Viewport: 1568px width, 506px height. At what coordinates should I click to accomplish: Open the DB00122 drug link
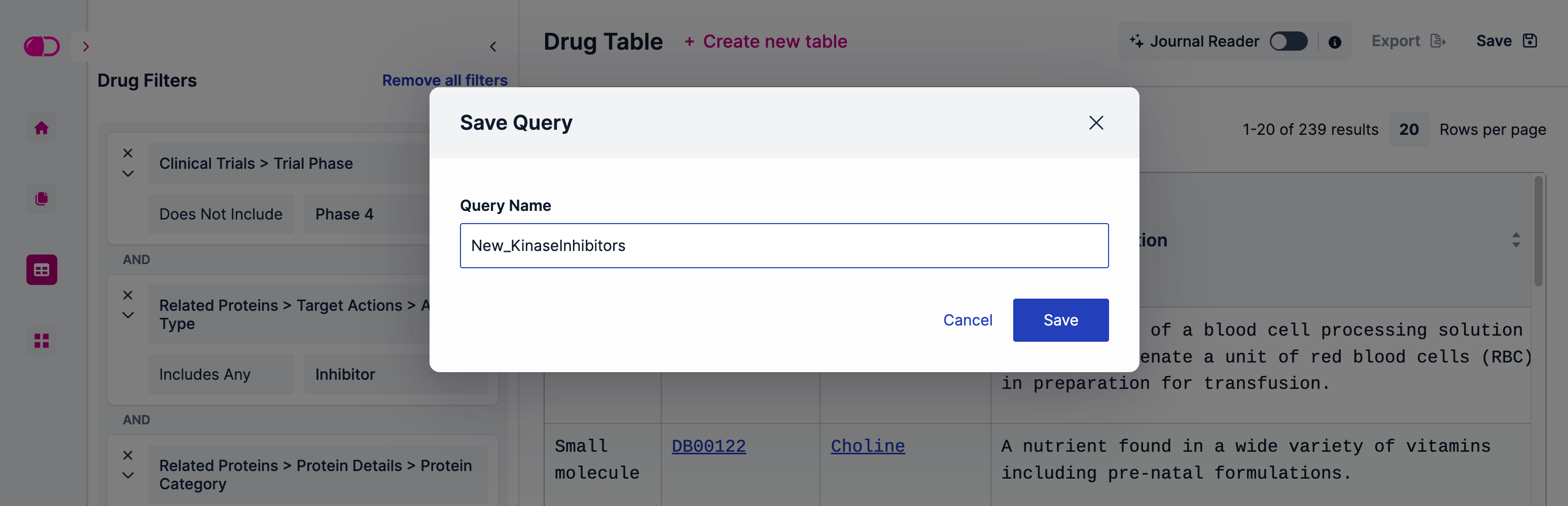708,446
